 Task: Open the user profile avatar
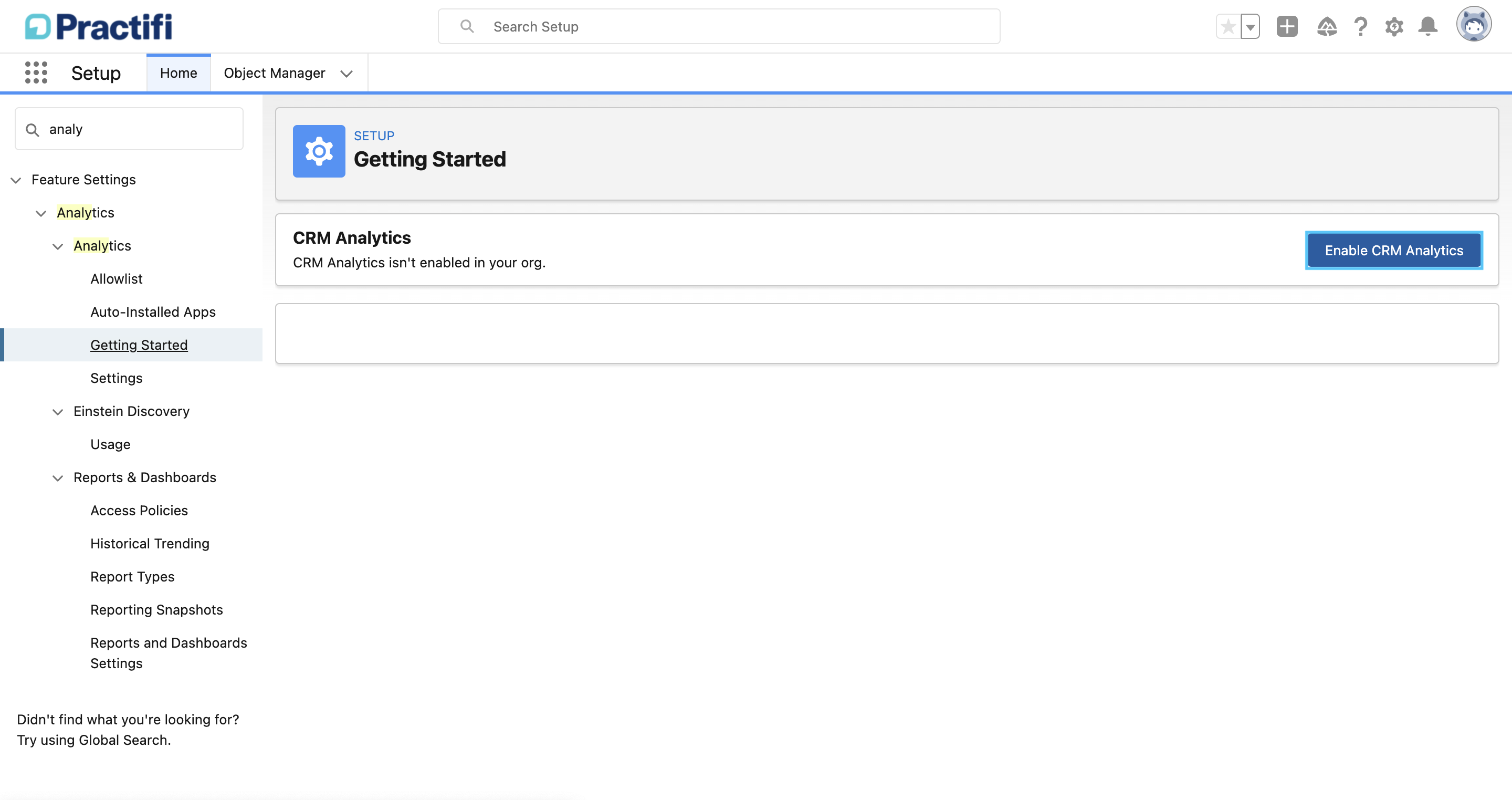[1473, 25]
